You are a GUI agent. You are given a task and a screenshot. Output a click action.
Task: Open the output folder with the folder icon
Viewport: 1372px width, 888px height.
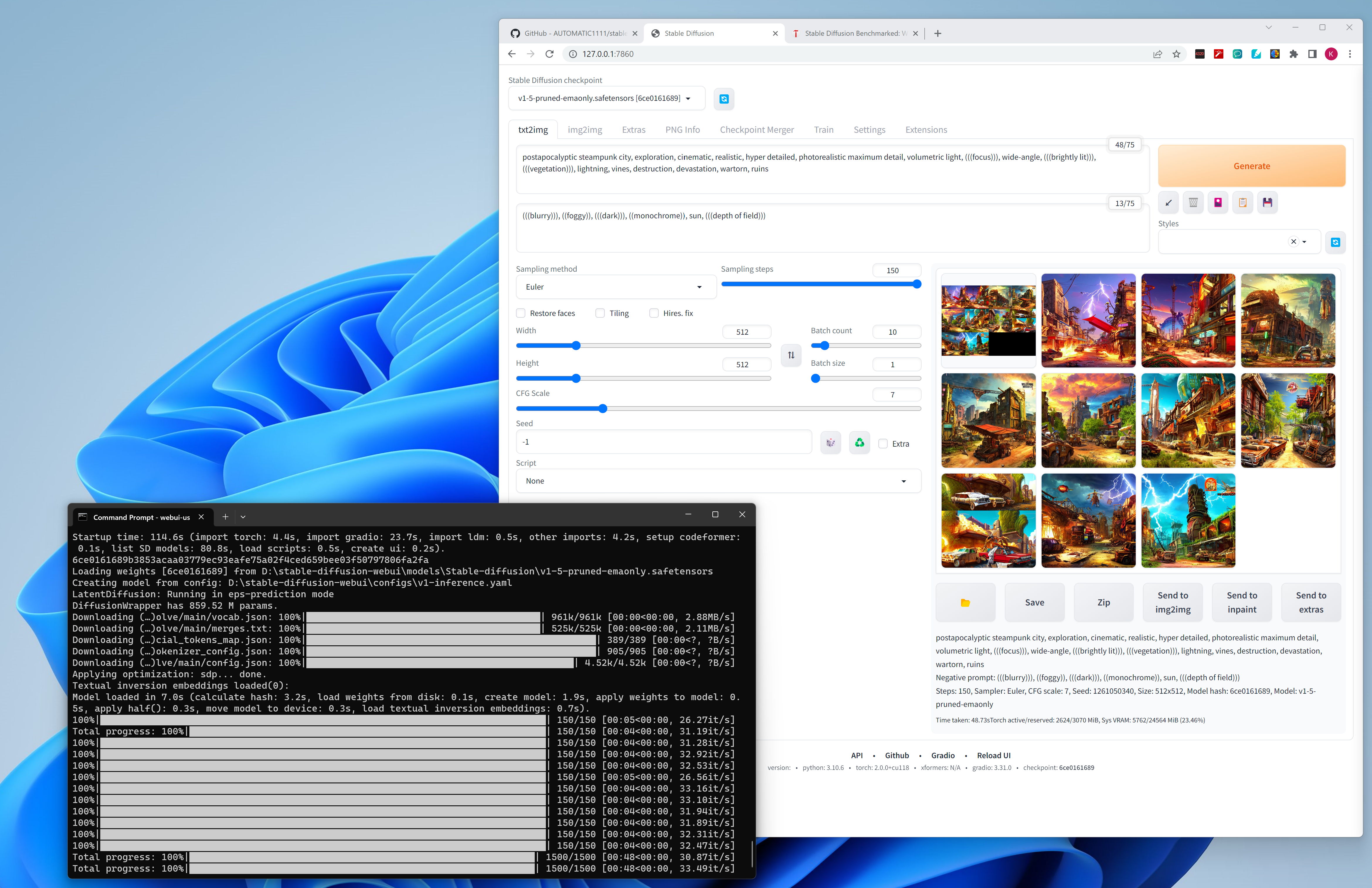(x=965, y=602)
